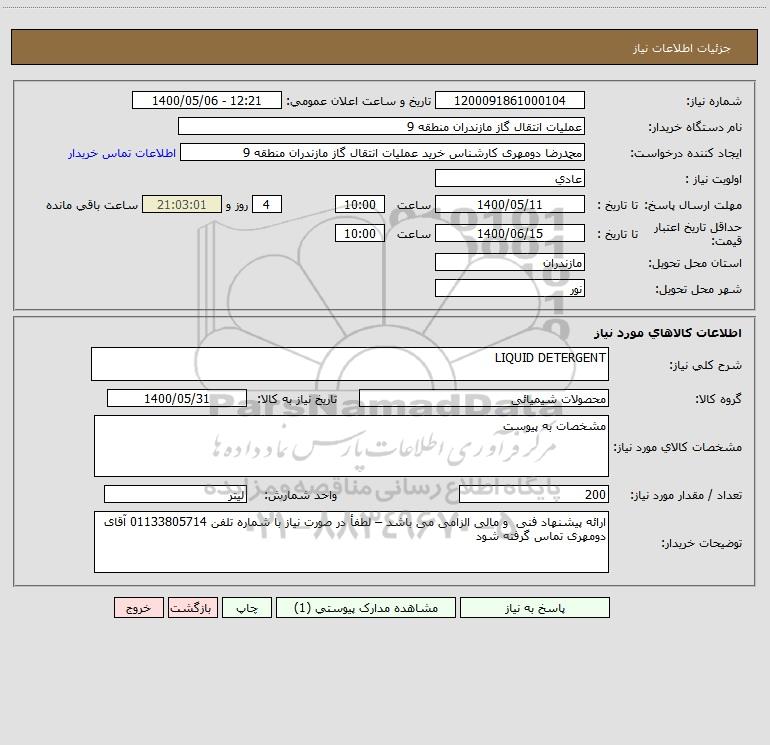Click delivery province field مازندران

pos(510,262)
